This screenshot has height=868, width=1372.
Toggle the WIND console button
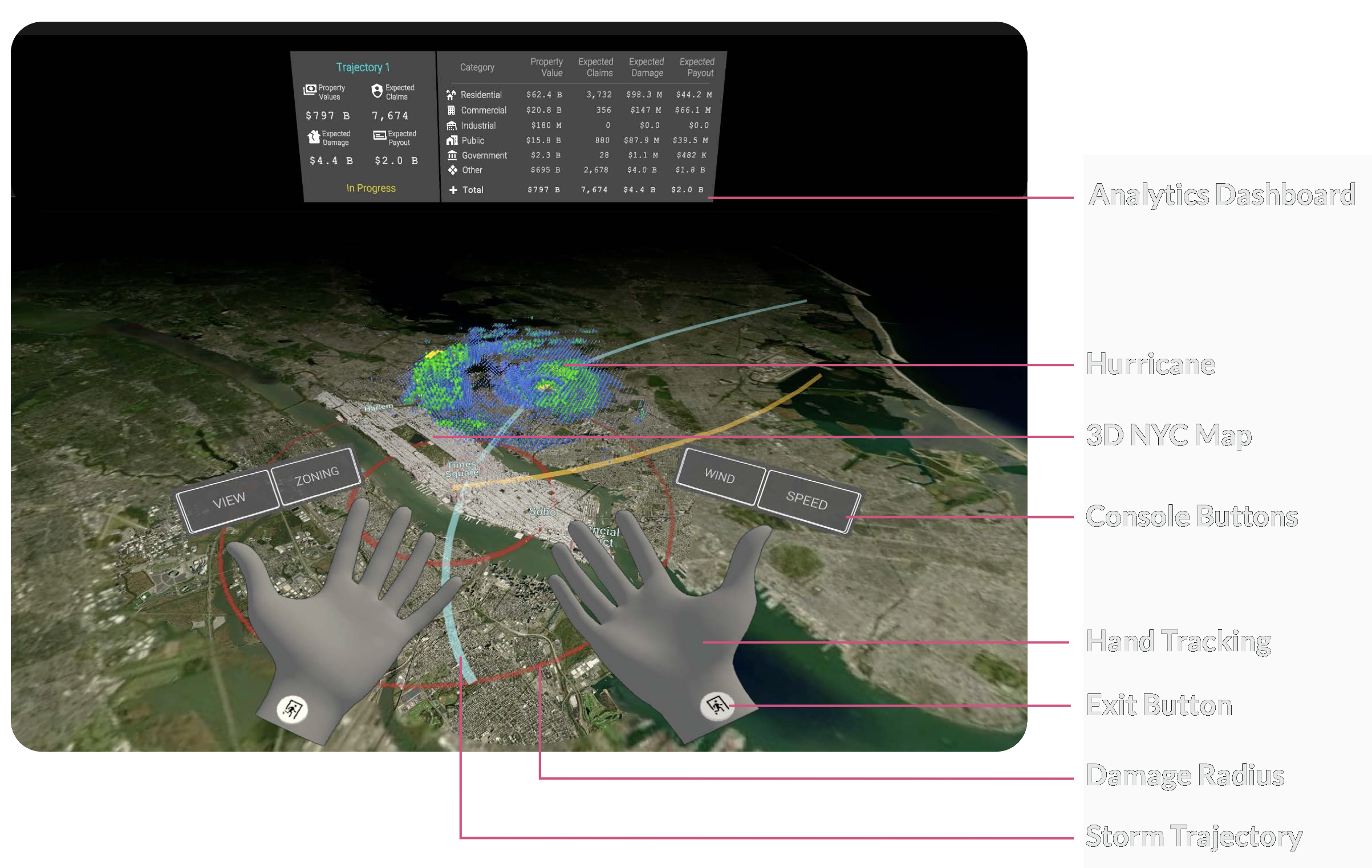pyautogui.click(x=720, y=476)
